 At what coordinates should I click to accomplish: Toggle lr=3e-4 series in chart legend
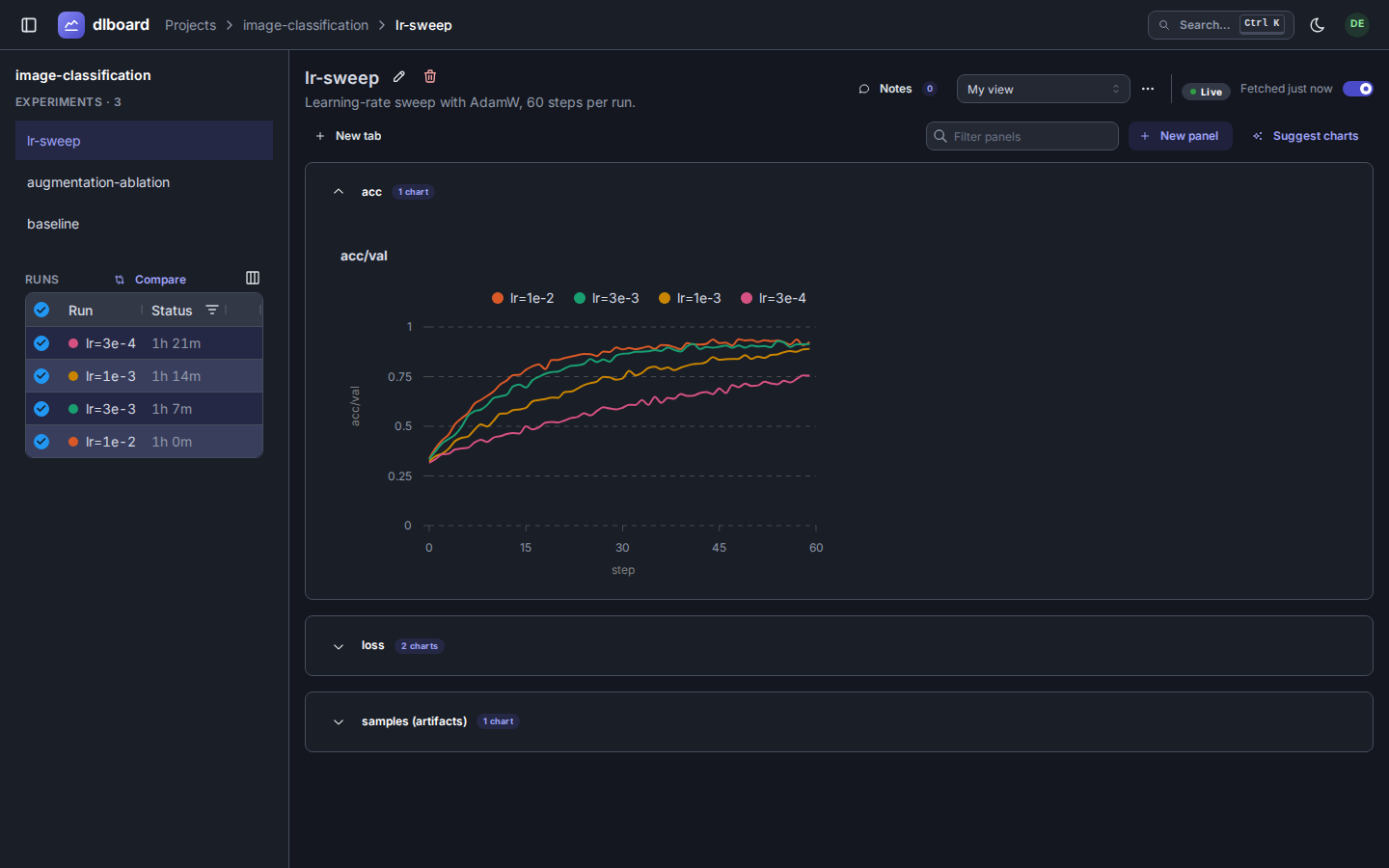(x=773, y=298)
